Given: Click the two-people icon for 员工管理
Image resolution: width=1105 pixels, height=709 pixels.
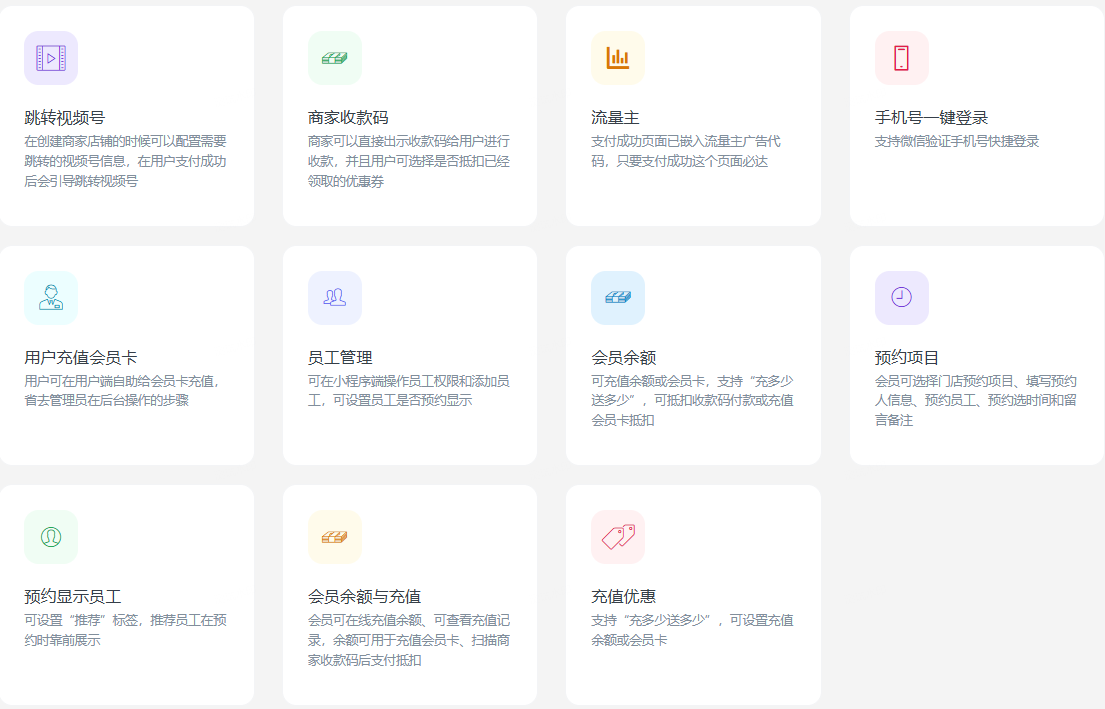Looking at the screenshot, I should click(334, 298).
